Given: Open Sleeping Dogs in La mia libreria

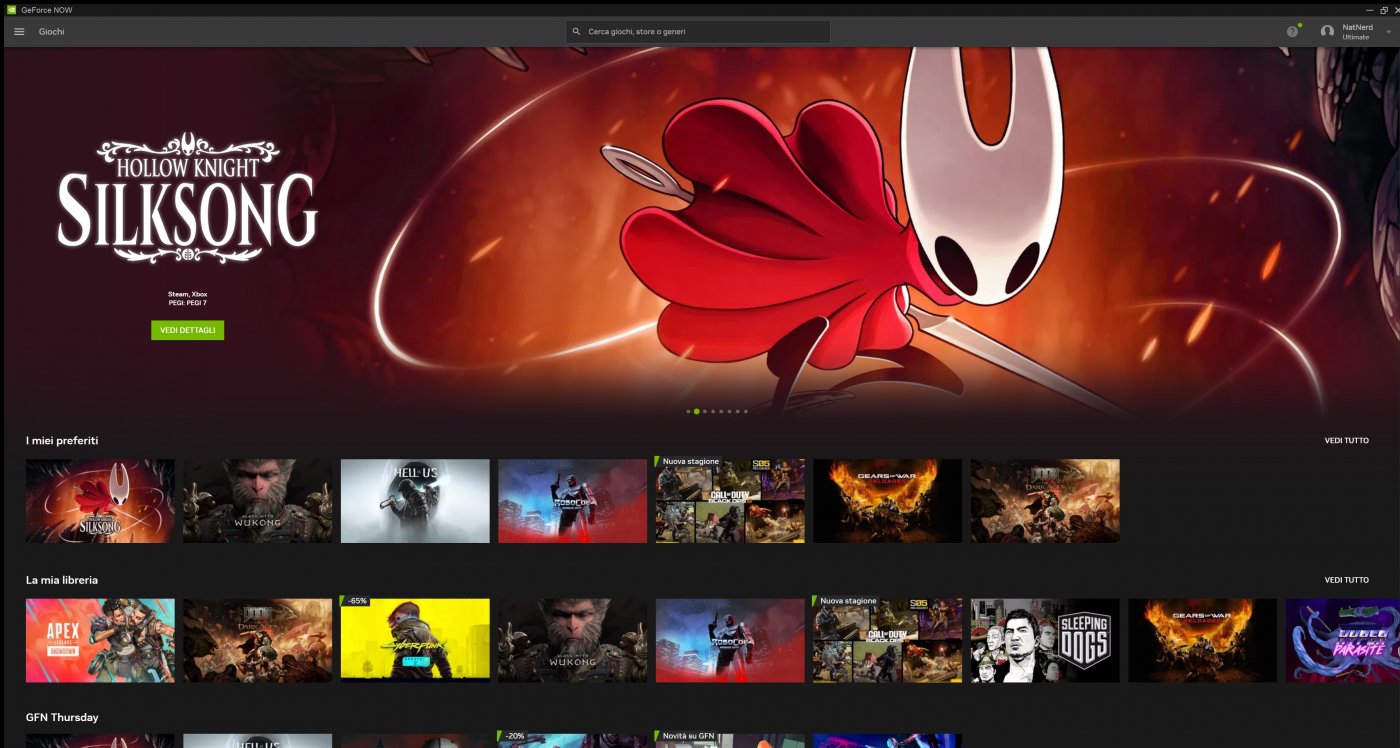Looking at the screenshot, I should coord(1045,641).
